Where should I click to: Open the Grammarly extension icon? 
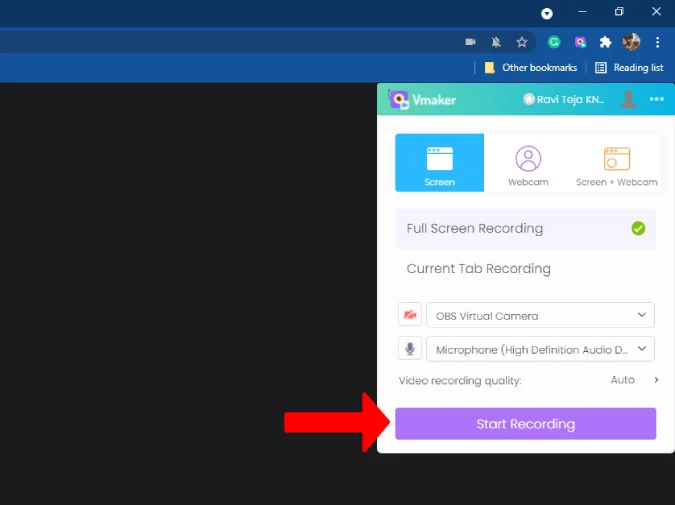(x=554, y=42)
